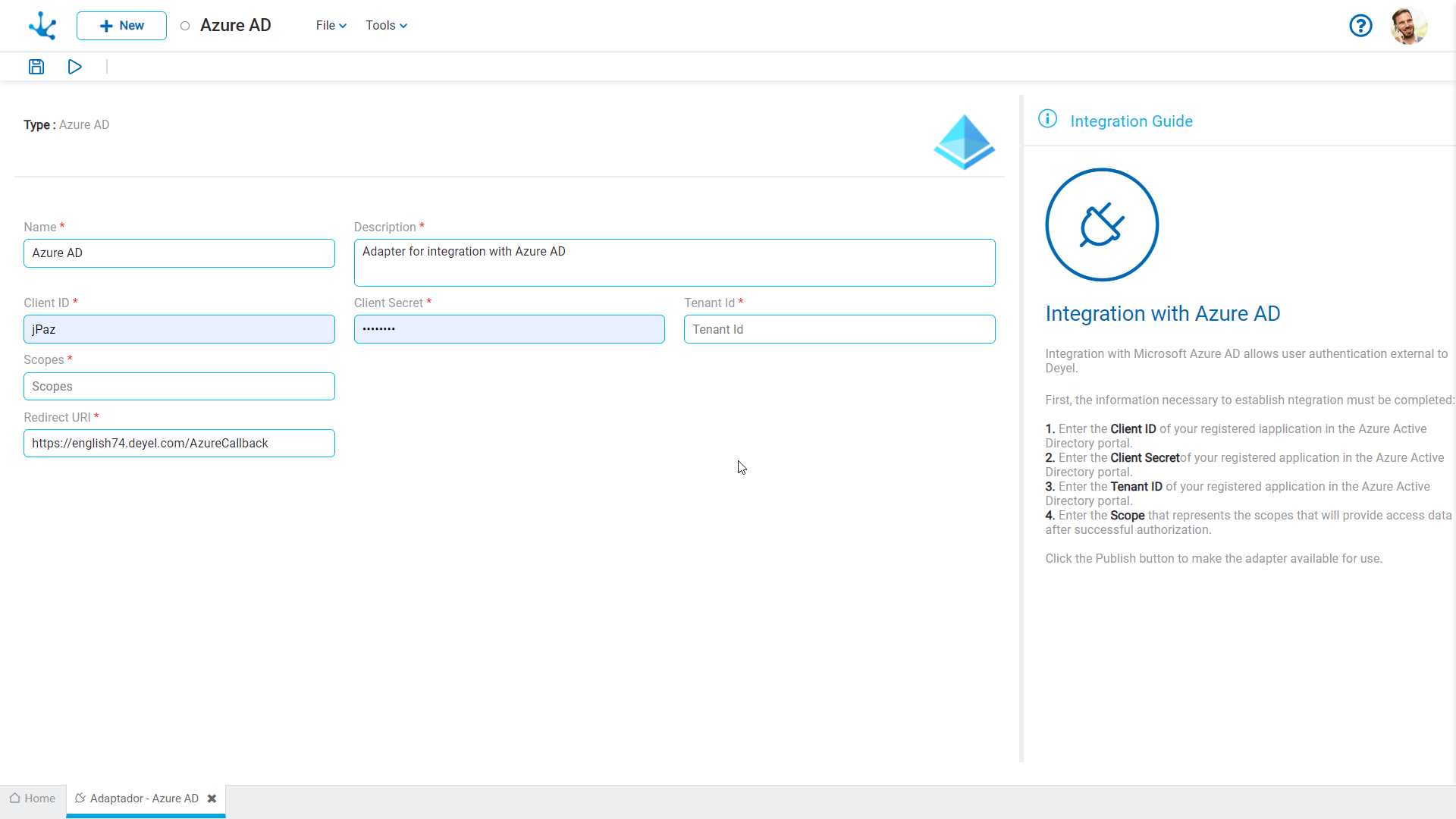Click the Integration Guide info icon

pos(1047,119)
